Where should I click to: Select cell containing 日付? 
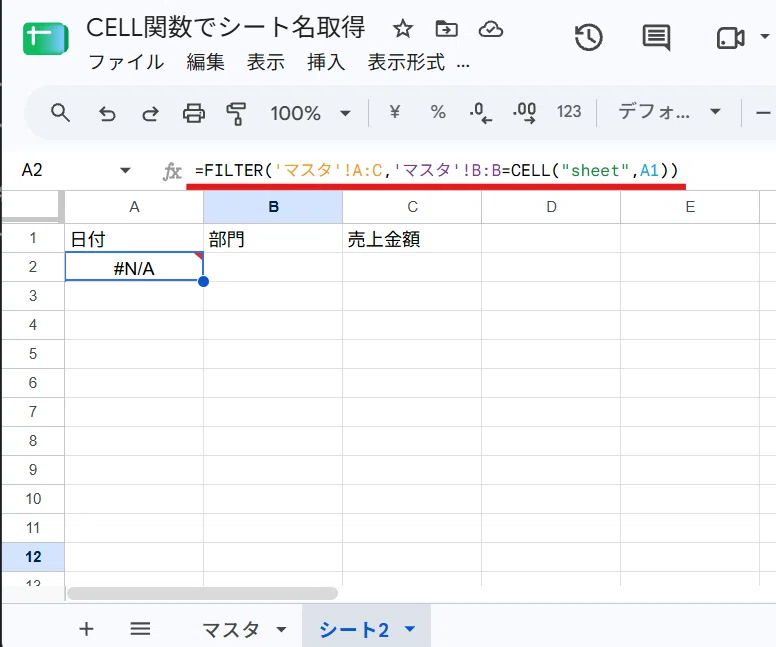pos(134,238)
